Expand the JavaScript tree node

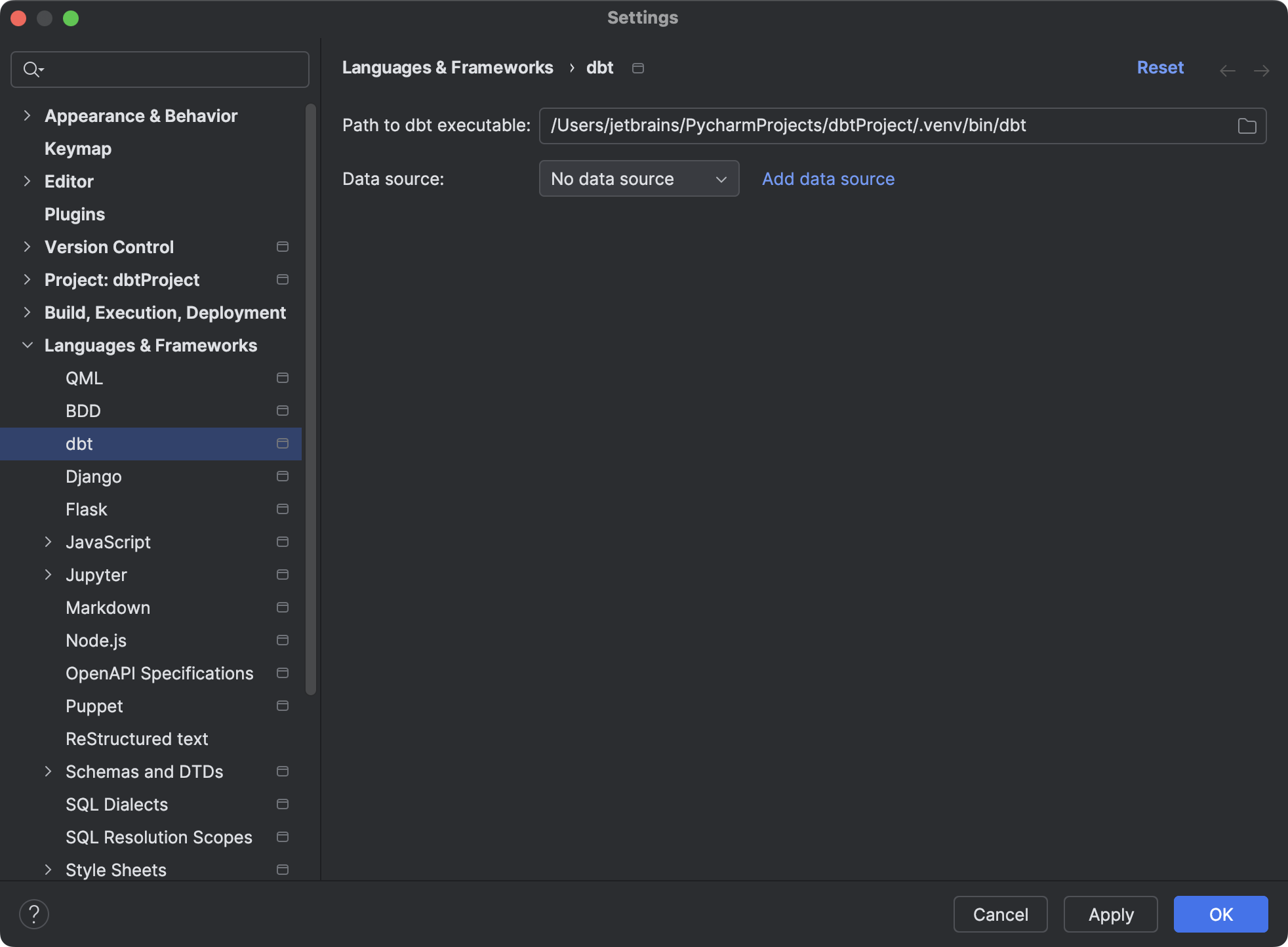point(48,542)
